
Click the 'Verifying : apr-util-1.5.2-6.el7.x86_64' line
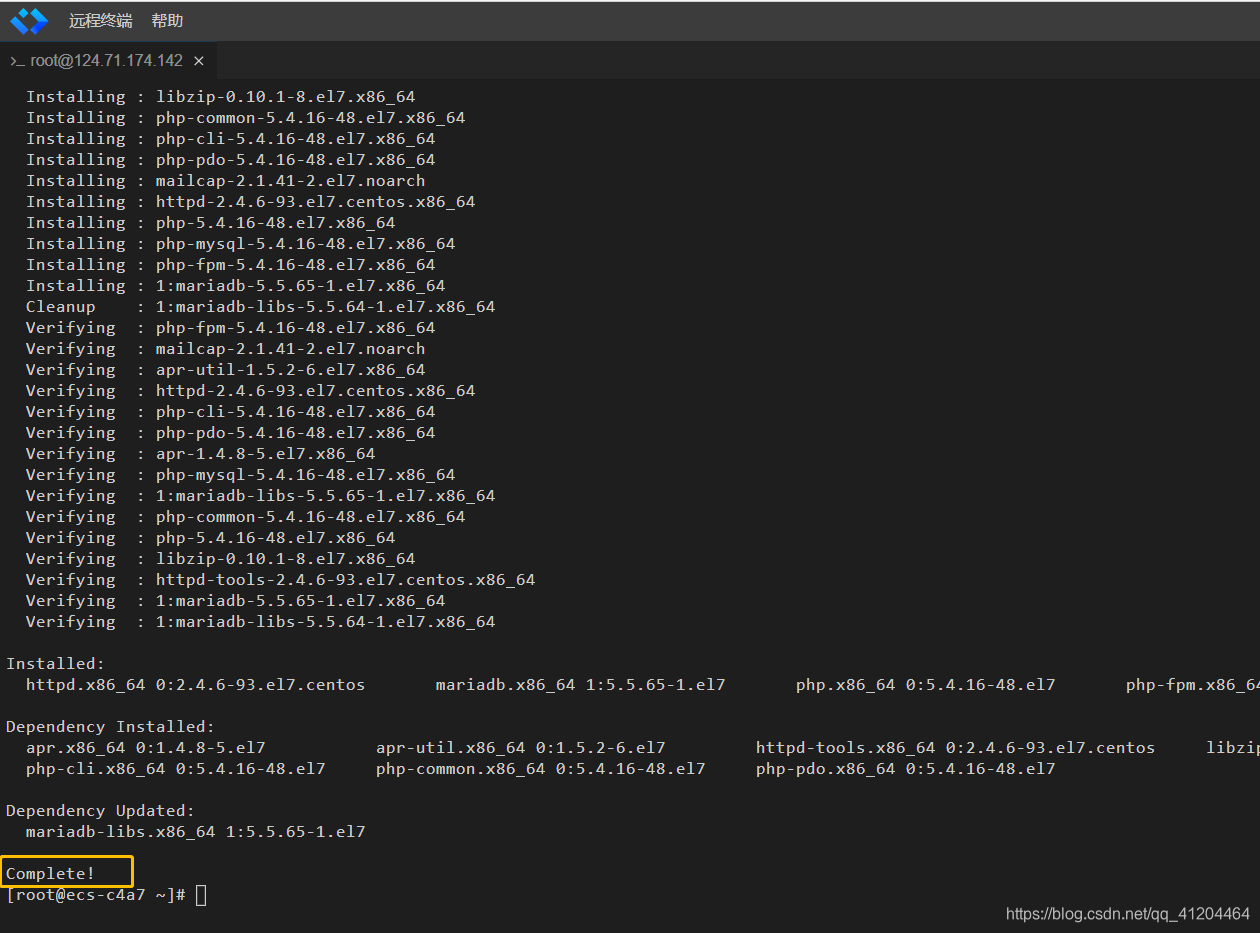click(225, 370)
